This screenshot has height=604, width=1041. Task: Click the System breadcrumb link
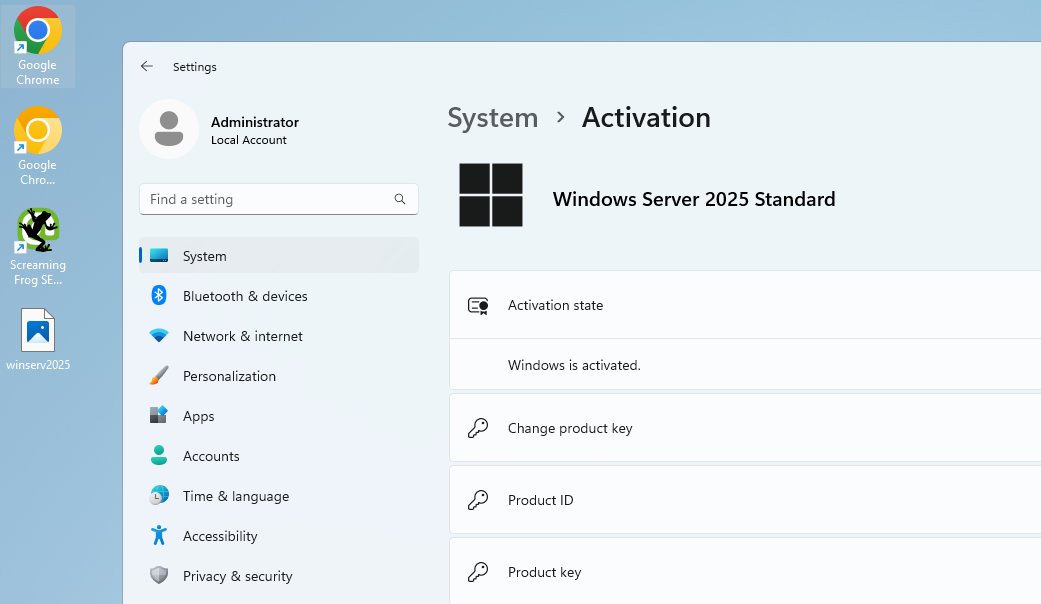(493, 117)
